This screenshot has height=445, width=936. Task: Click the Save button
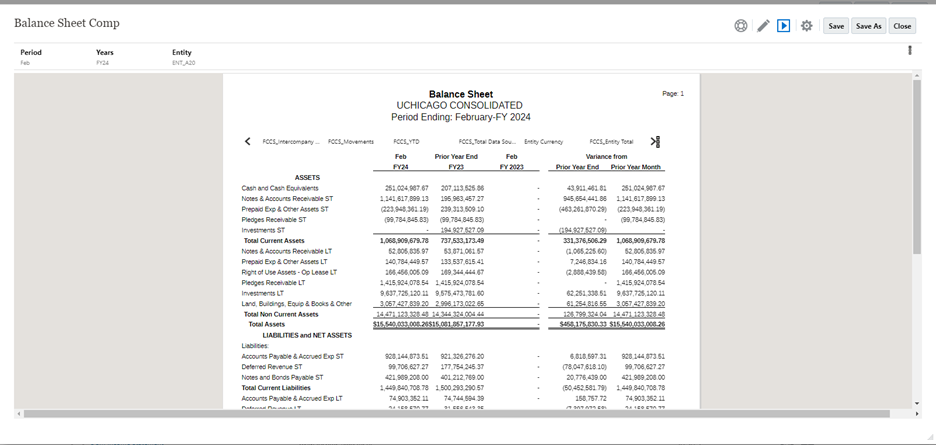pos(836,26)
